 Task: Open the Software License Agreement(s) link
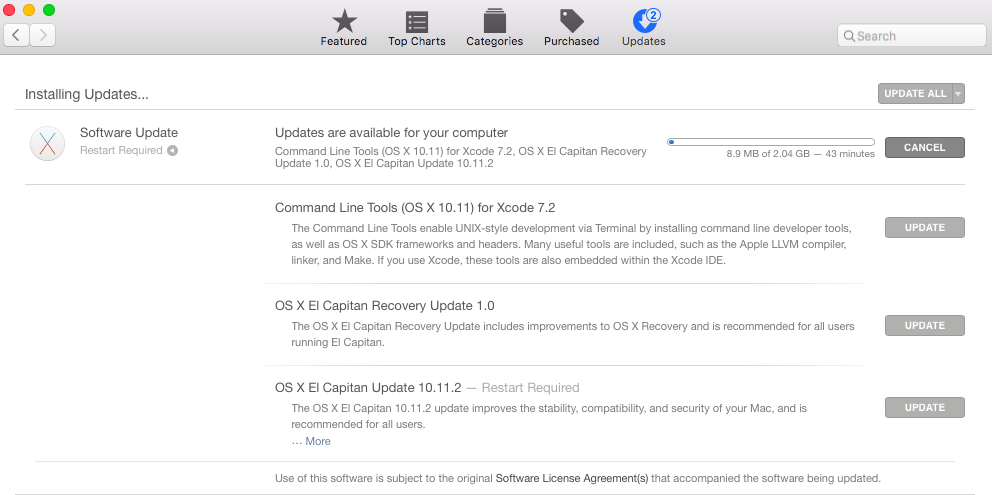click(573, 478)
